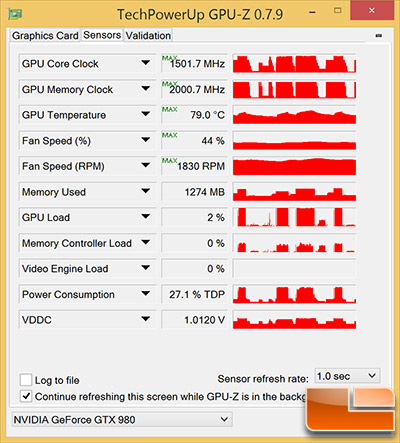
Task: Click the GPU Load red history graph
Action: click(x=294, y=217)
